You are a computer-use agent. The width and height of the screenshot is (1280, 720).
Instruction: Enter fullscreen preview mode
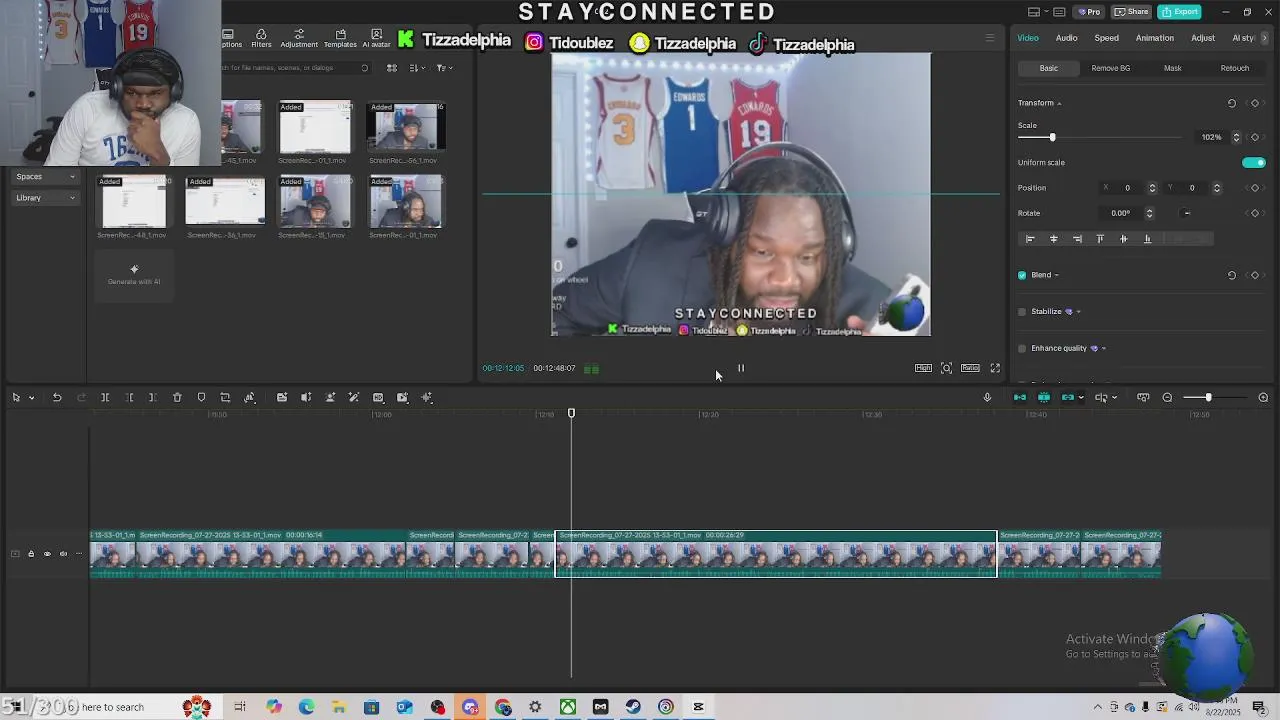995,368
